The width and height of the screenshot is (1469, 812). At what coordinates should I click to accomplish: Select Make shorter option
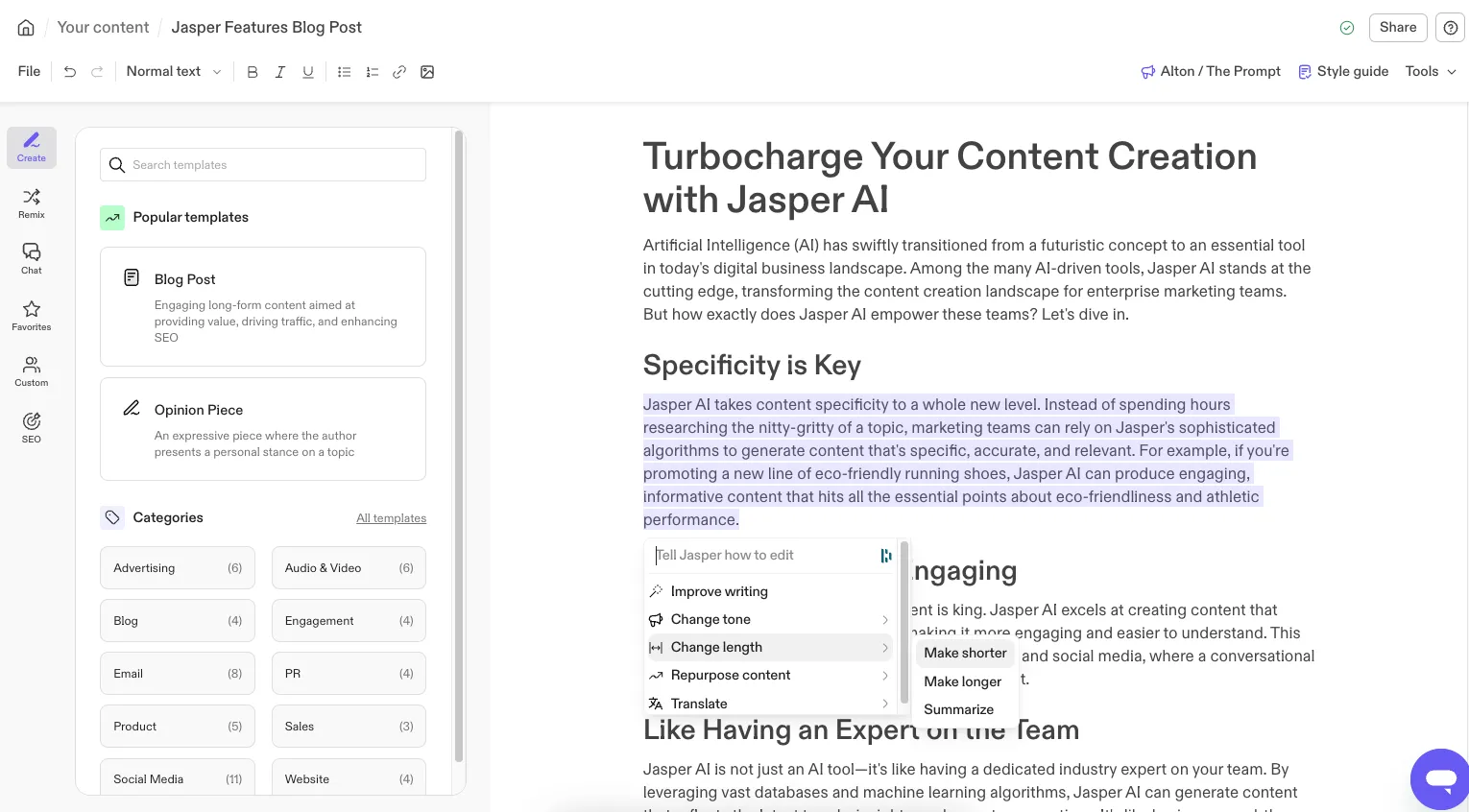coord(965,653)
